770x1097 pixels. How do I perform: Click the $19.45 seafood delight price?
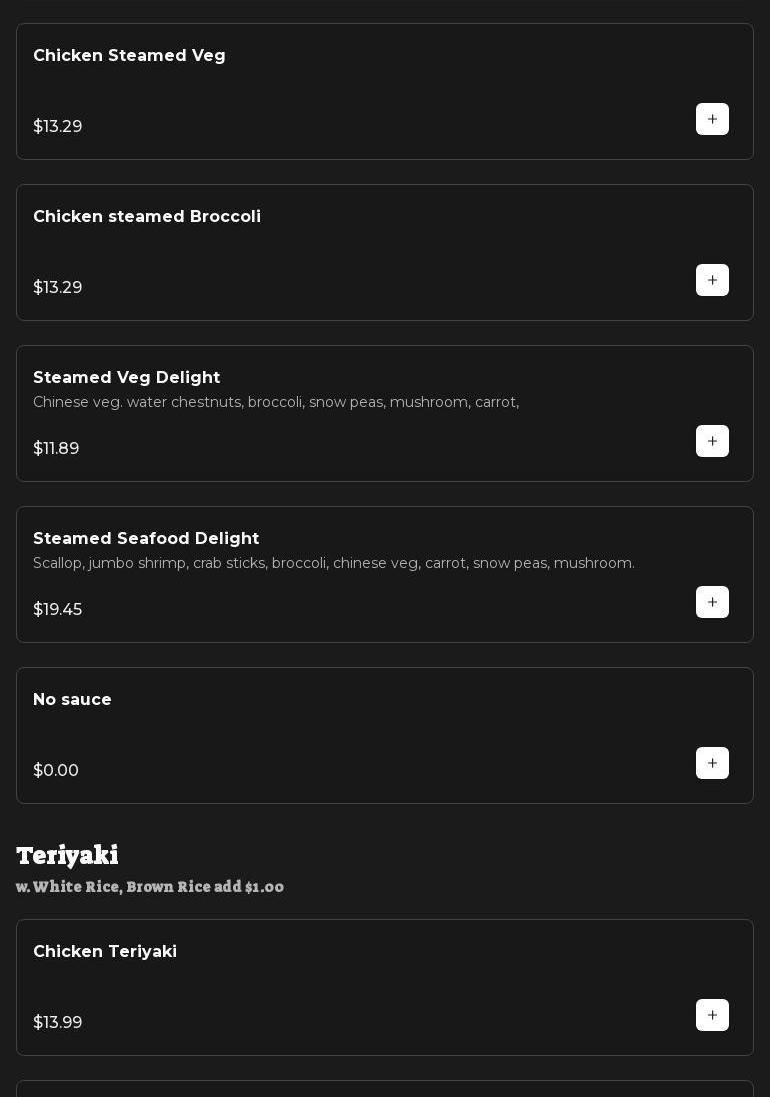[x=58, y=610]
